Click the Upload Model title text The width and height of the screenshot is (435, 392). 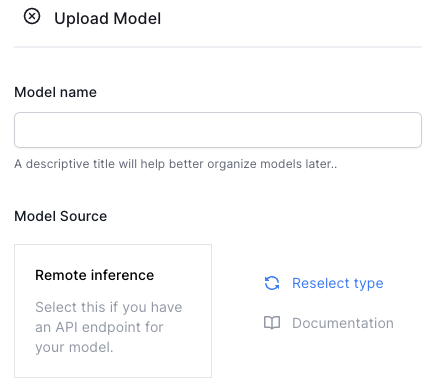click(x=108, y=18)
